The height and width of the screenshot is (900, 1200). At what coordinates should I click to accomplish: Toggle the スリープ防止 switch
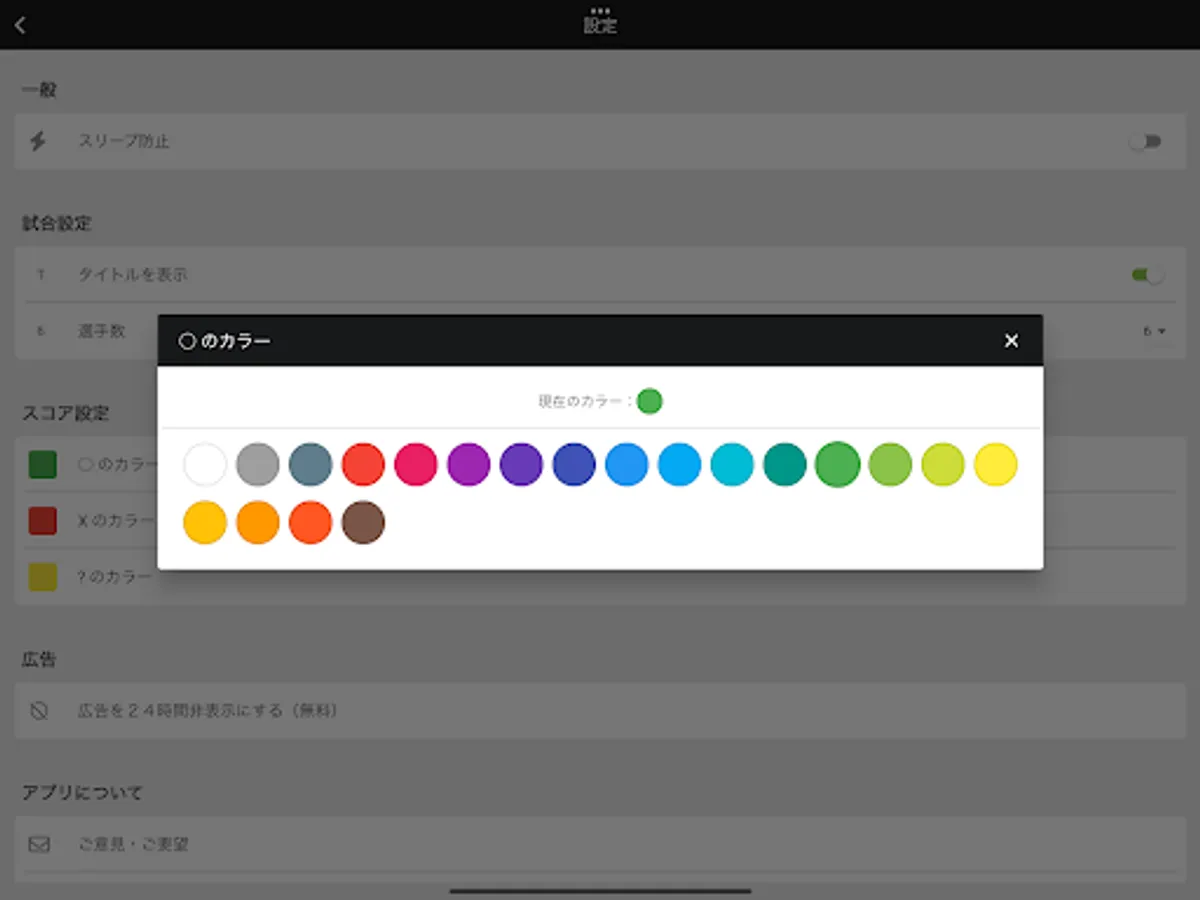pos(1146,141)
